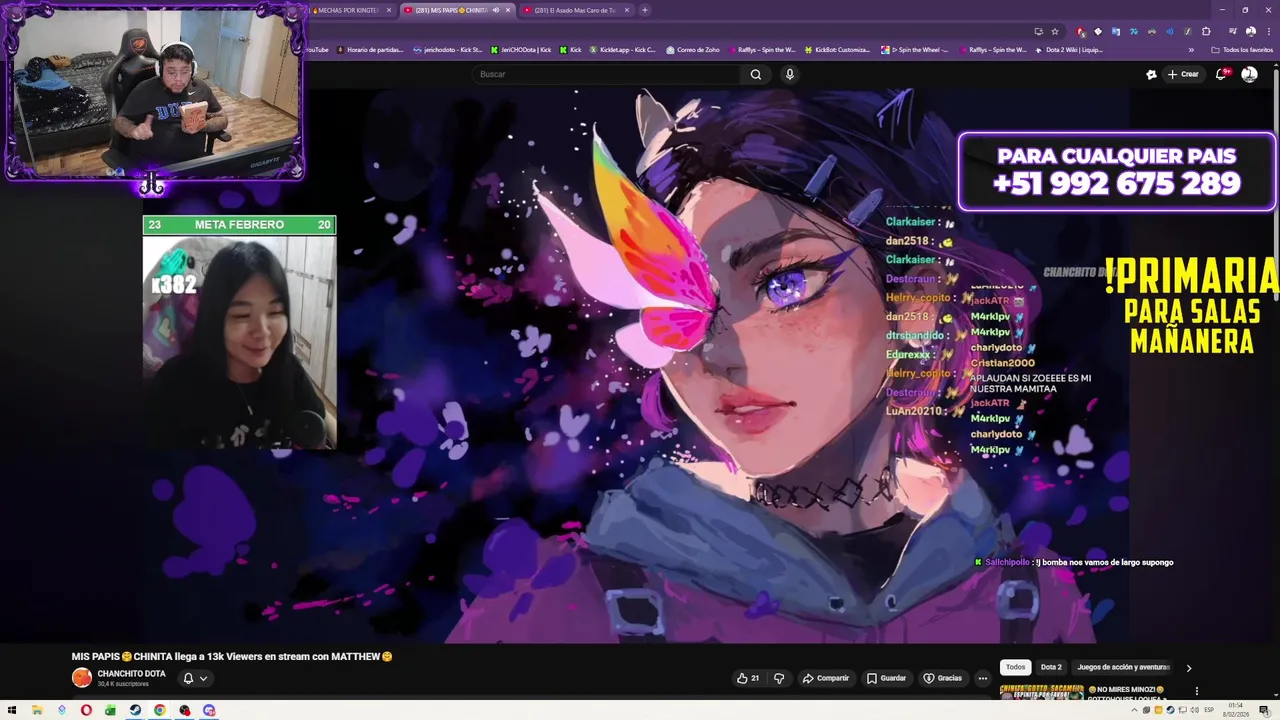Click the video title MIS PAPIS CHINITA
The width and height of the screenshot is (1280, 720).
[231, 657]
